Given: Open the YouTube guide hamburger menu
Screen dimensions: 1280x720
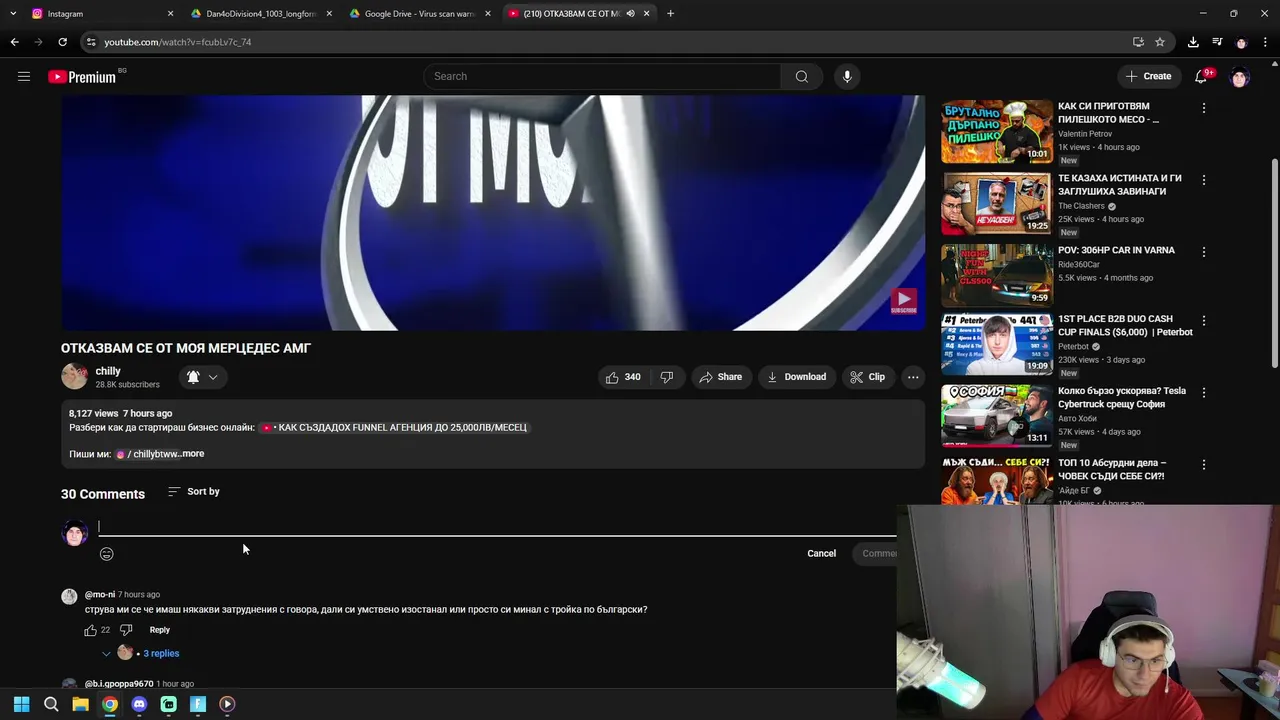Looking at the screenshot, I should click(24, 76).
